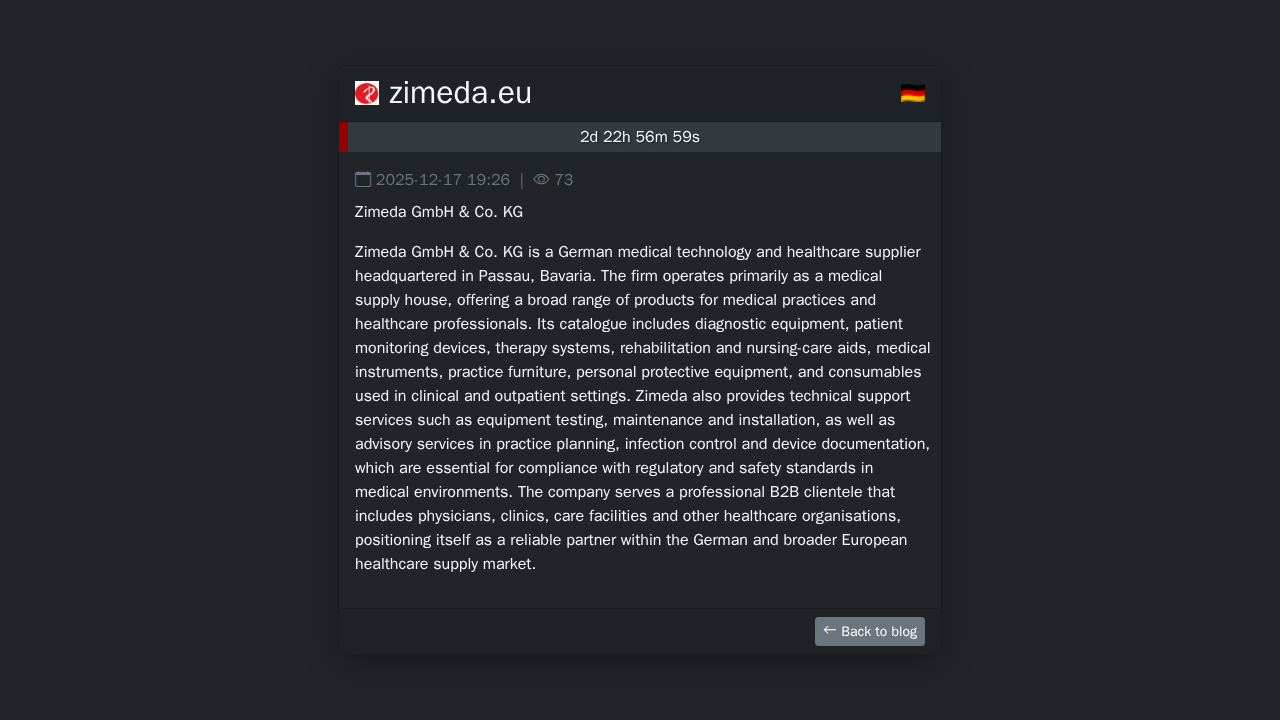This screenshot has height=720, width=1280.
Task: Click the eye views icon
Action: point(541,180)
